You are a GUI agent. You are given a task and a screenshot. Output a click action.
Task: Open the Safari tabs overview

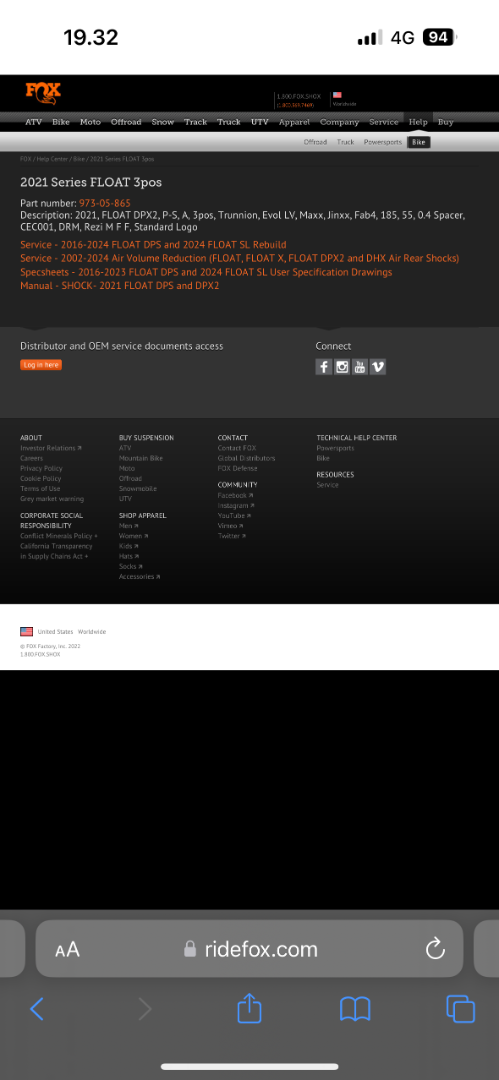pos(460,1009)
